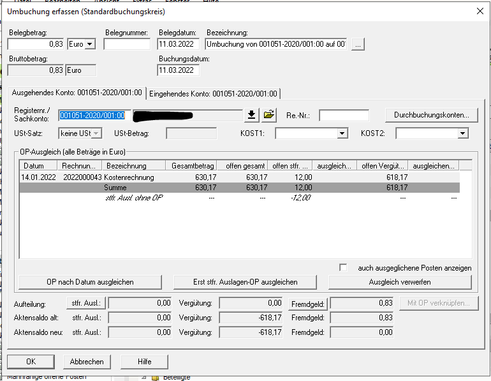Click the download arrow icon next to Sachkonto

point(252,115)
